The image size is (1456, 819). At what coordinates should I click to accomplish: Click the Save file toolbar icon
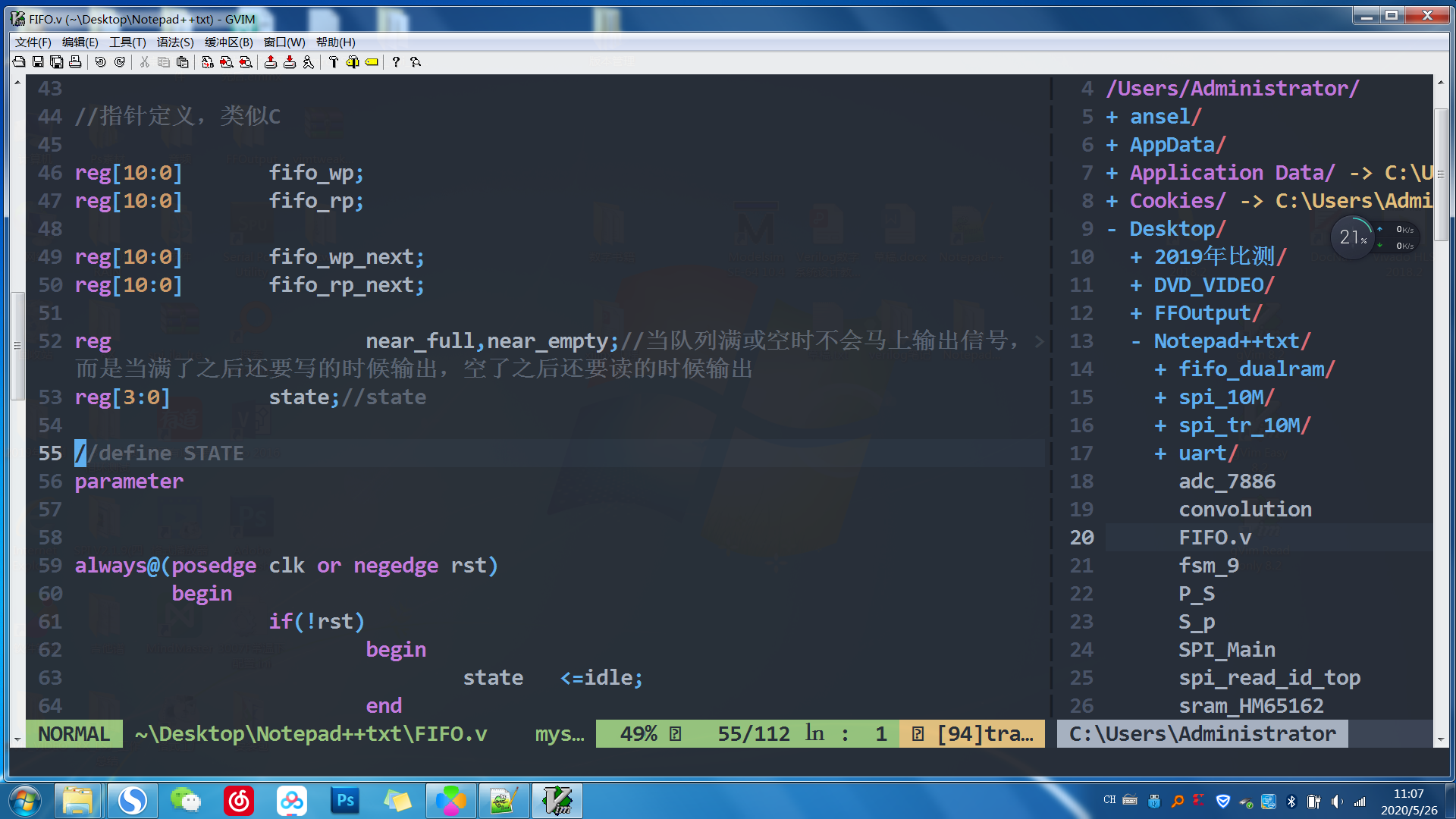click(38, 62)
